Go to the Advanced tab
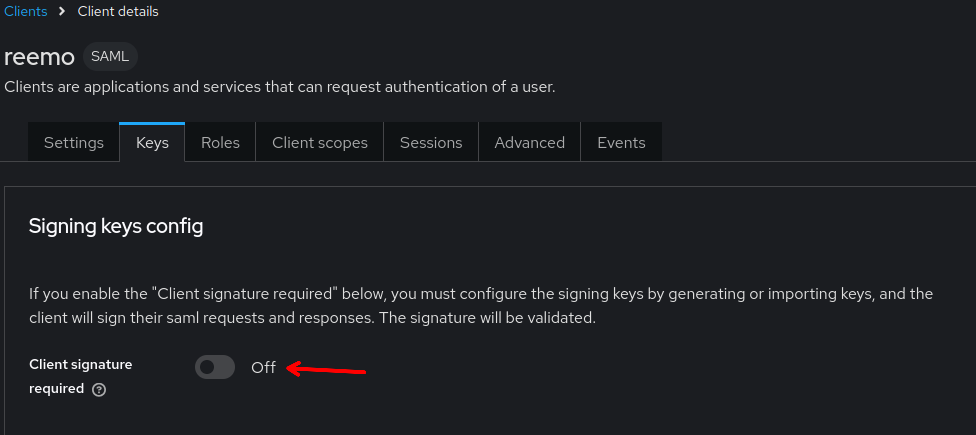This screenshot has width=976, height=435. coord(530,142)
